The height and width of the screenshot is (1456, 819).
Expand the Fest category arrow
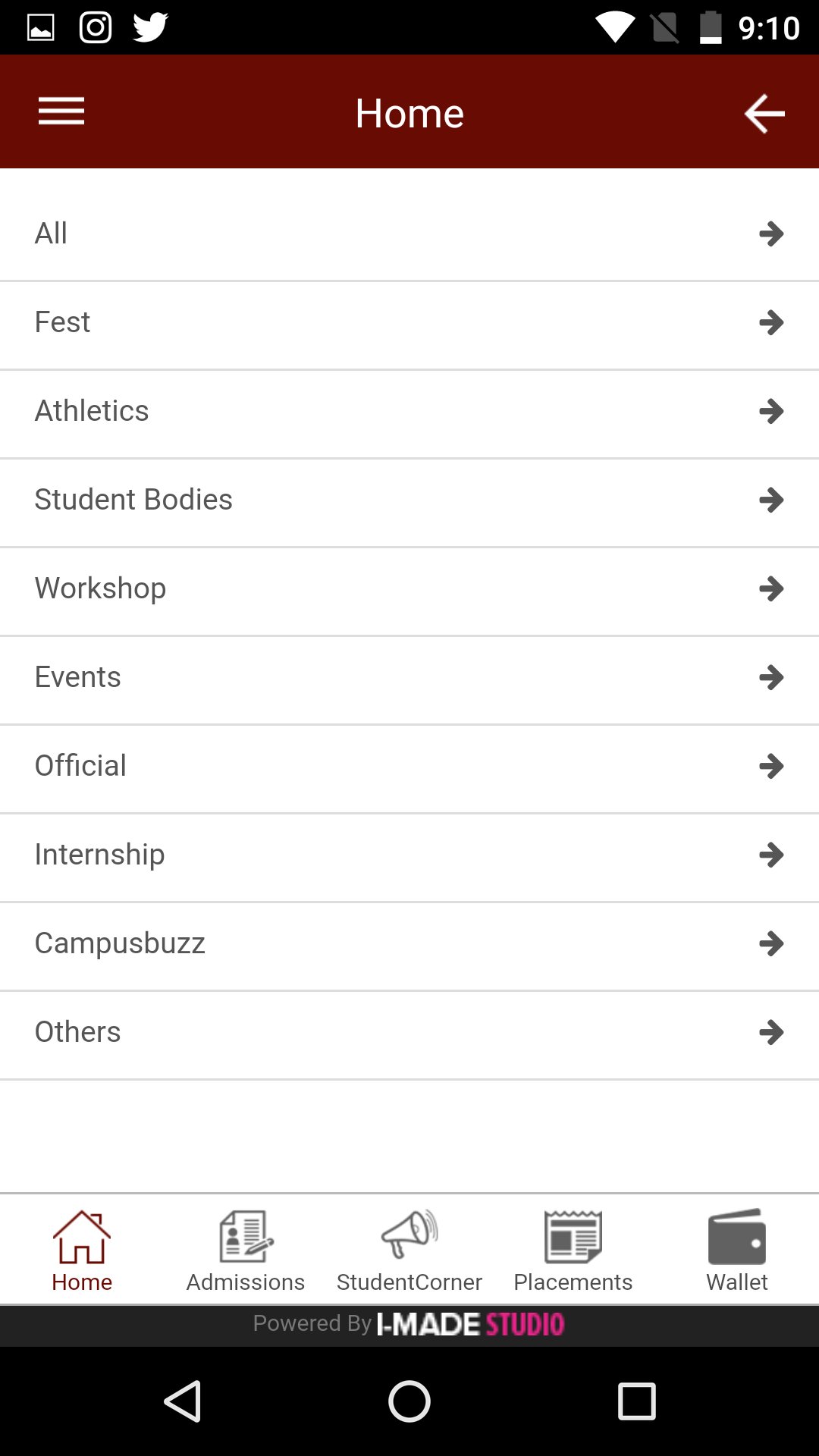coord(771,323)
